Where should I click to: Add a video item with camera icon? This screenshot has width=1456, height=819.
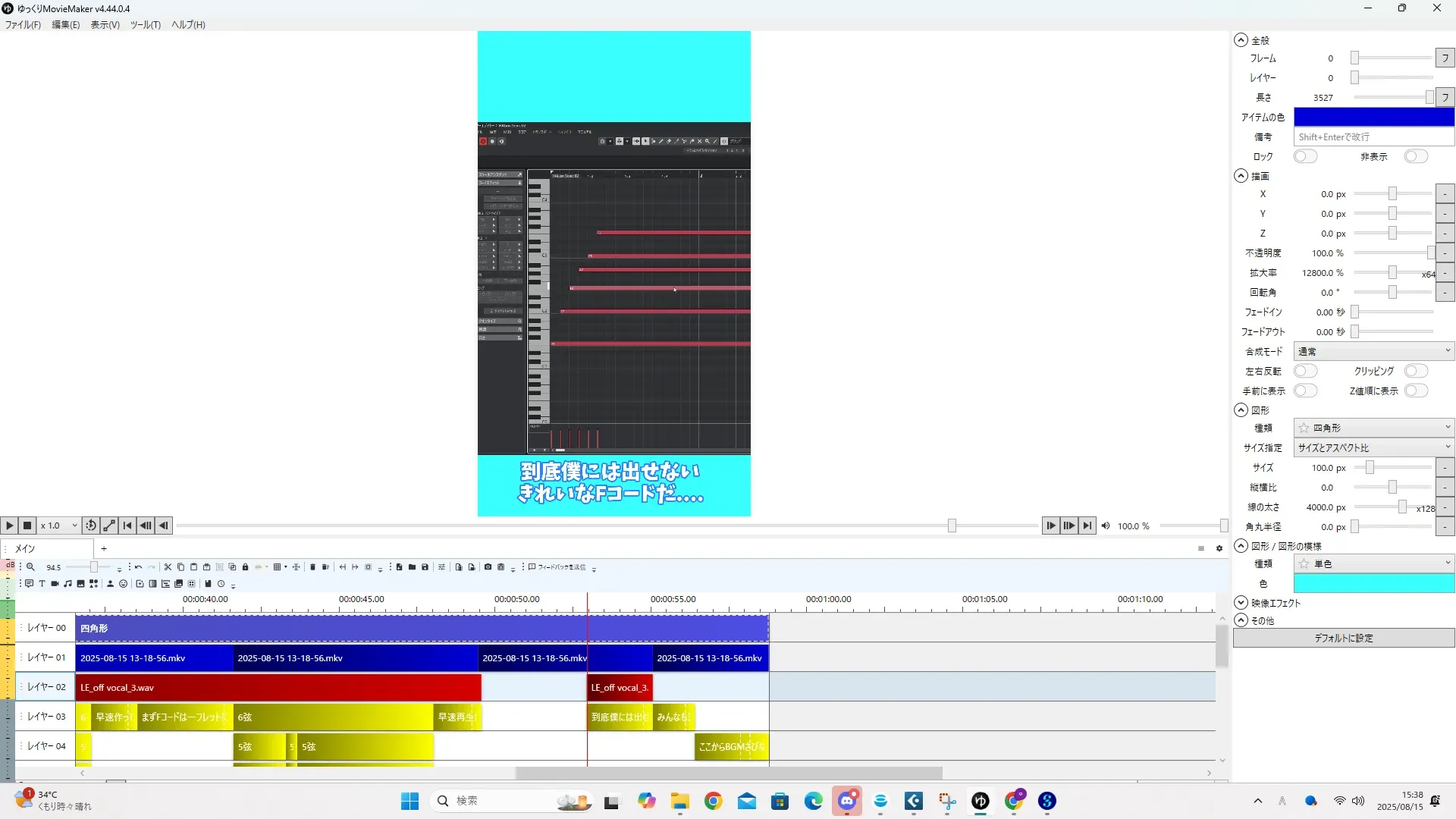click(x=55, y=584)
